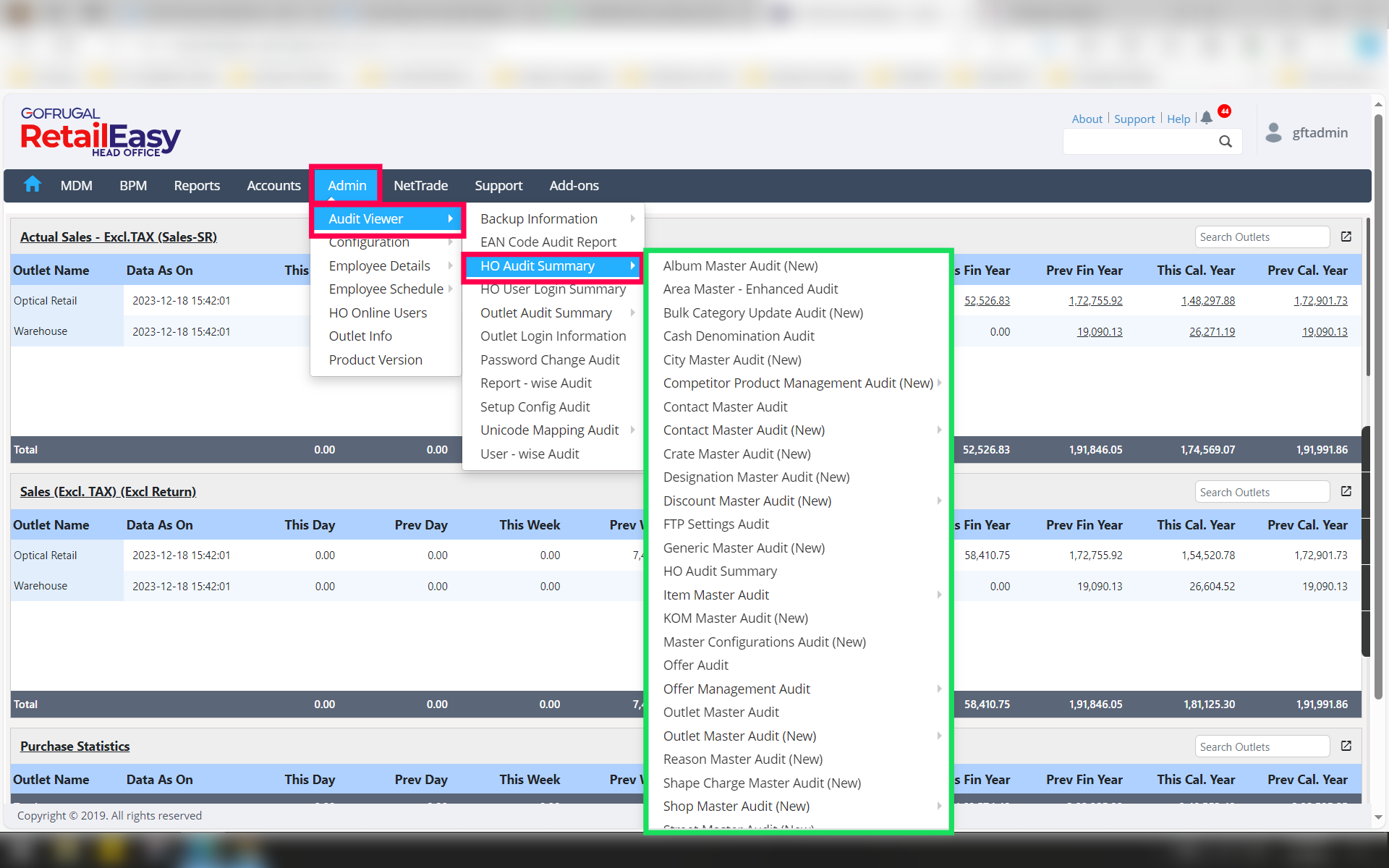This screenshot has height=868, width=1389.
Task: Click the home icon in navigation bar
Action: point(33,184)
